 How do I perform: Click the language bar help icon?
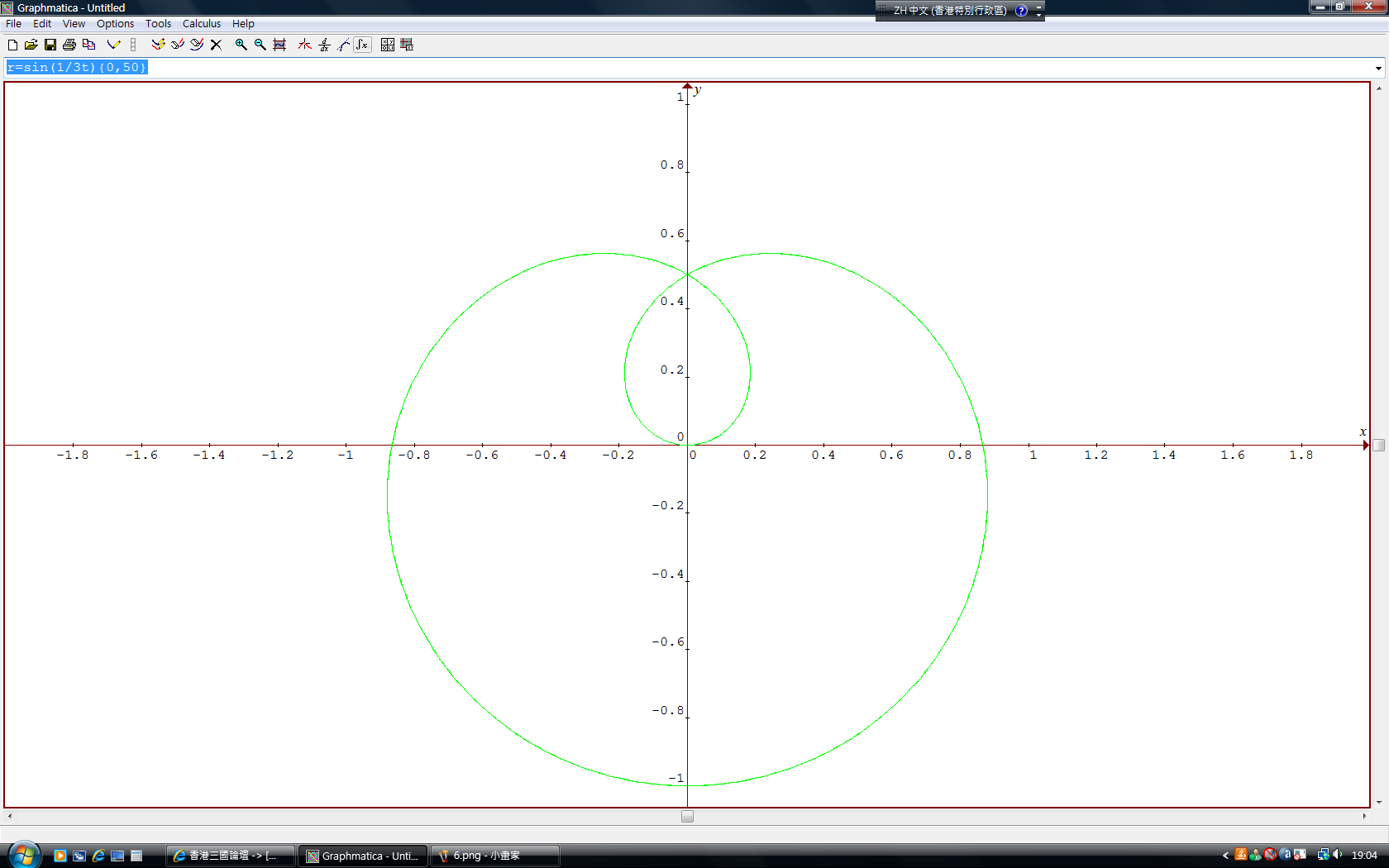click(x=1021, y=11)
